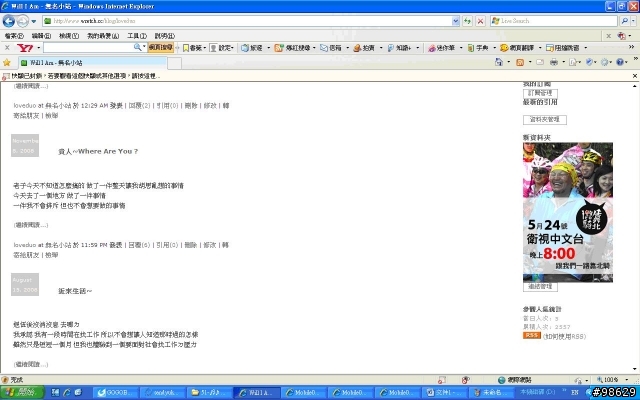
Task: Open the 回應(2) comments link
Action: (139, 105)
